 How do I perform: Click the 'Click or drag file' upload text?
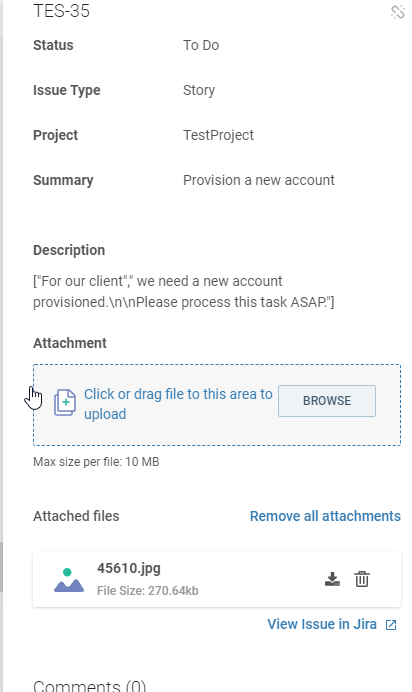tap(178, 404)
